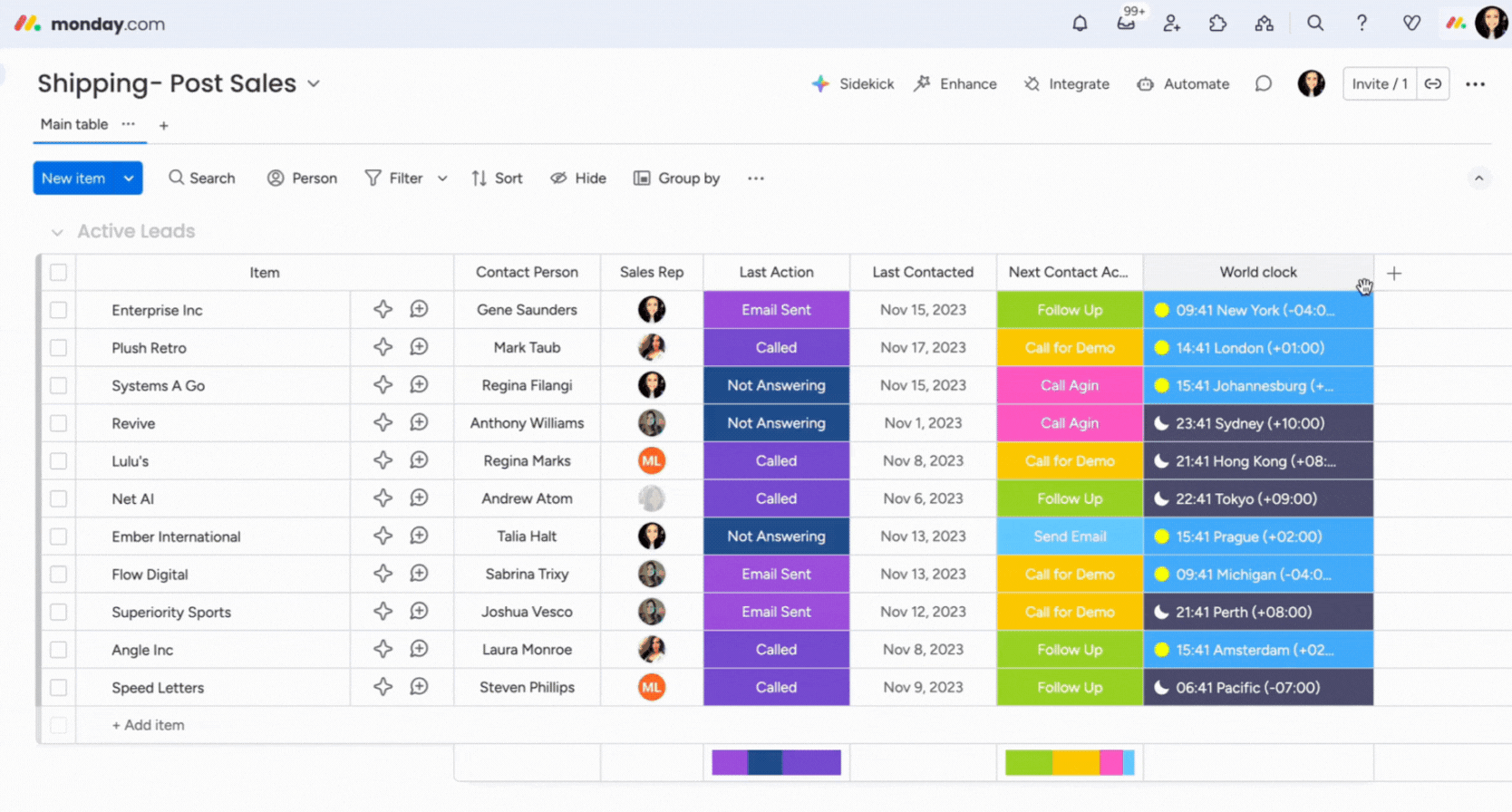Image resolution: width=1512 pixels, height=812 pixels.
Task: Select all items with header checkbox
Action: pyautogui.click(x=59, y=272)
